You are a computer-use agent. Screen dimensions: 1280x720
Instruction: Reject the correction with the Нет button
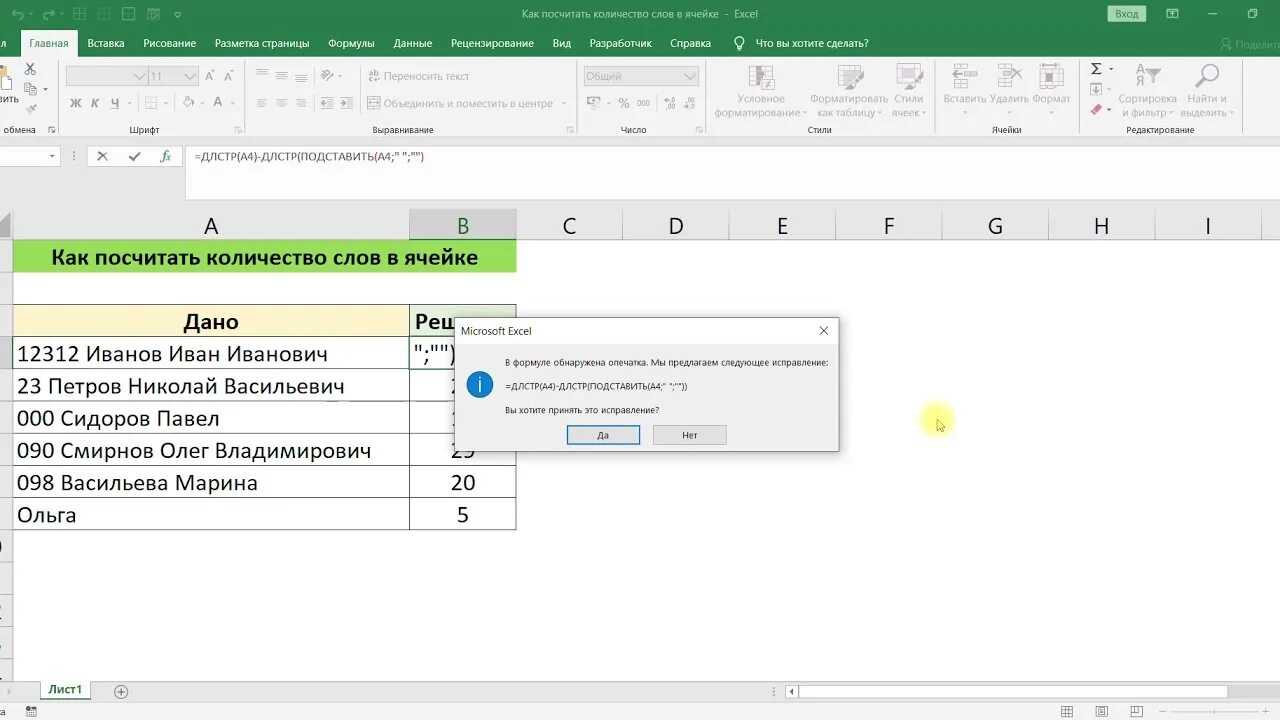coord(689,435)
